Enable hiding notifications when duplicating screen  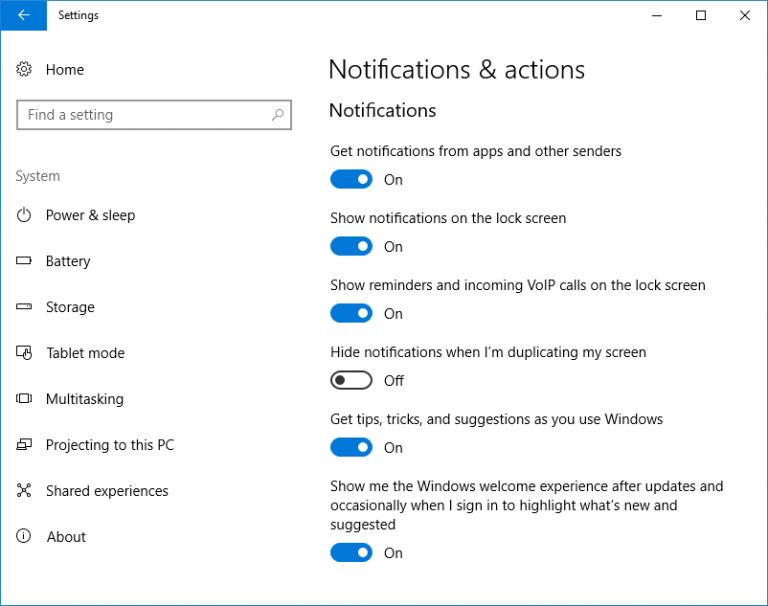351,381
